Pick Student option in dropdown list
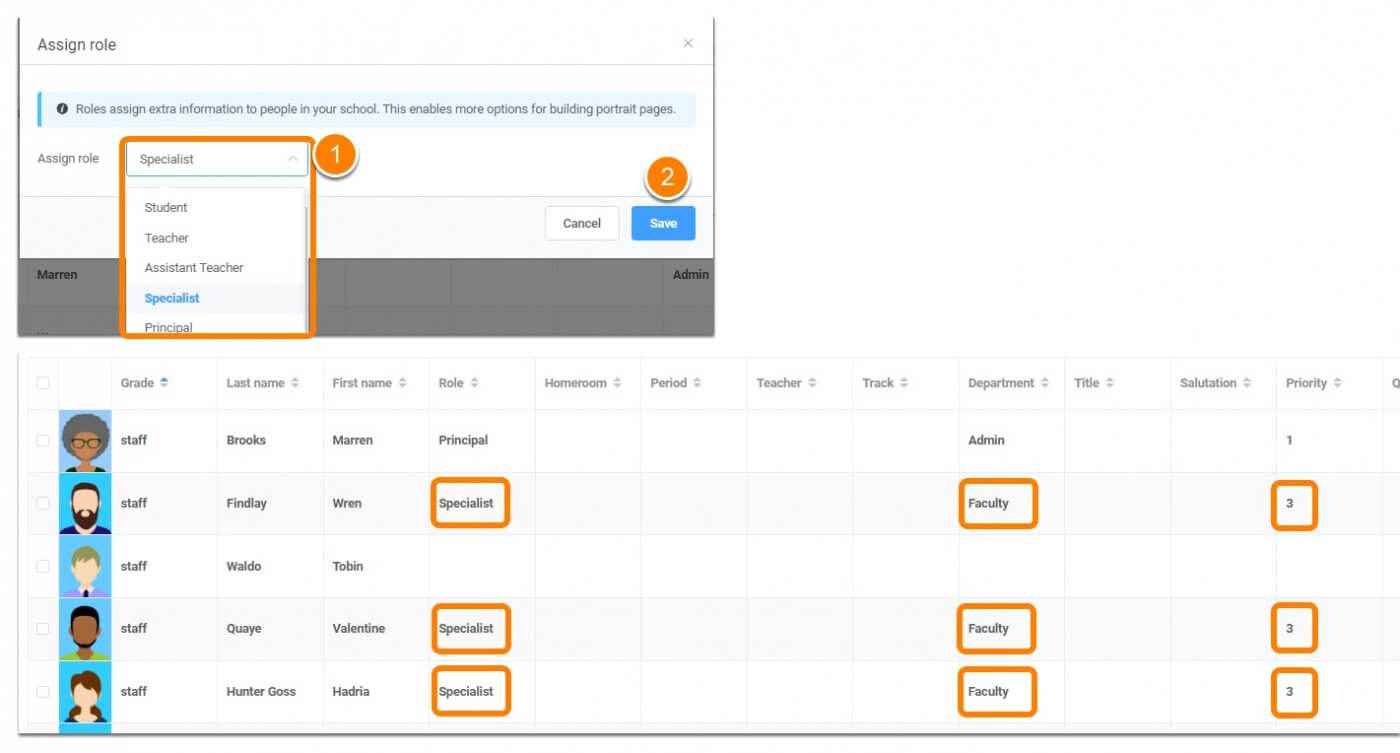The height and width of the screenshot is (753, 1400). [x=166, y=208]
